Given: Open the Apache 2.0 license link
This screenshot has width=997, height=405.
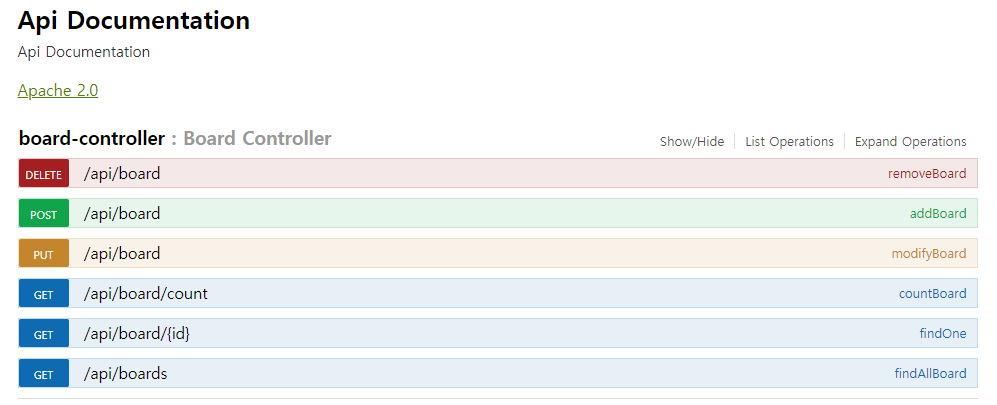Looking at the screenshot, I should tap(58, 90).
